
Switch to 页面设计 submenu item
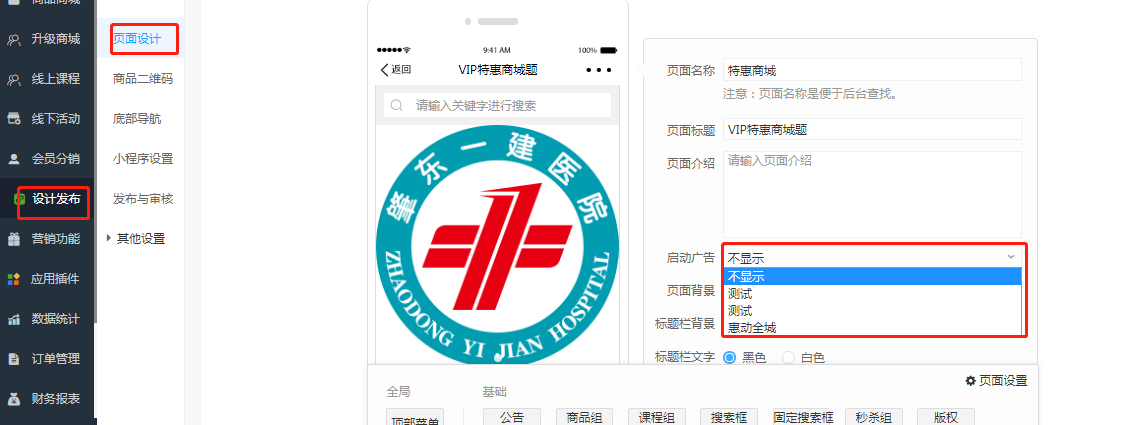(137, 39)
